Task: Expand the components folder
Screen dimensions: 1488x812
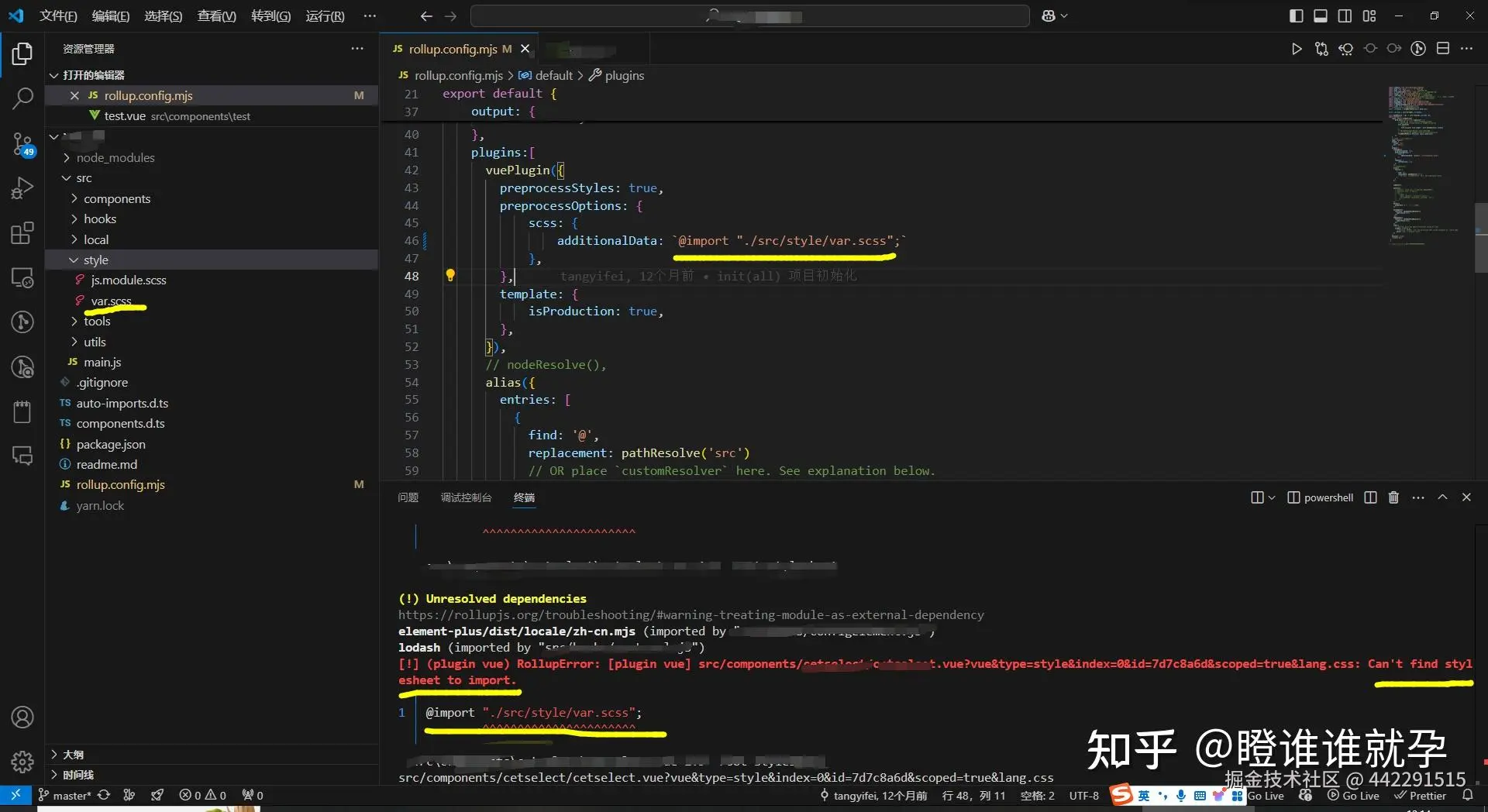Action: pos(117,198)
